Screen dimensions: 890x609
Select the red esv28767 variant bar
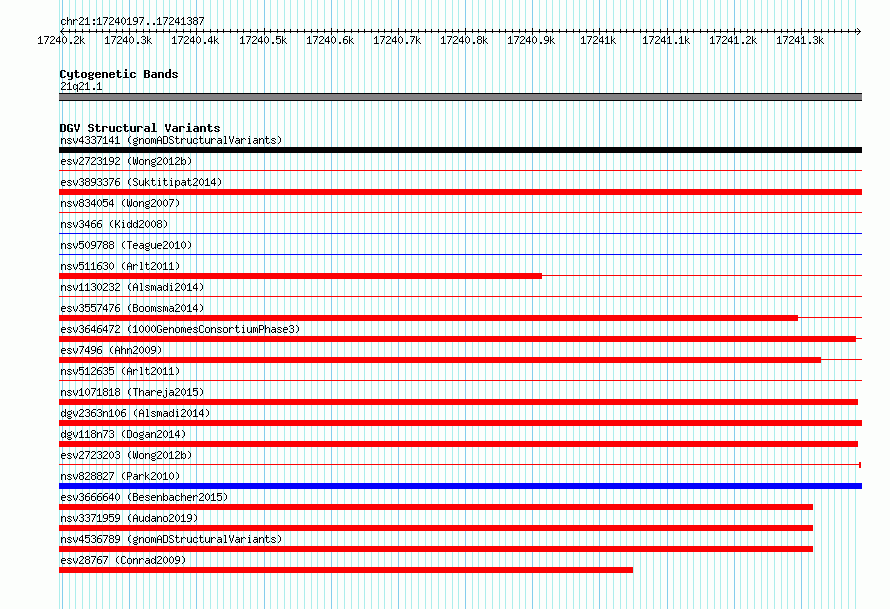pyautogui.click(x=346, y=570)
